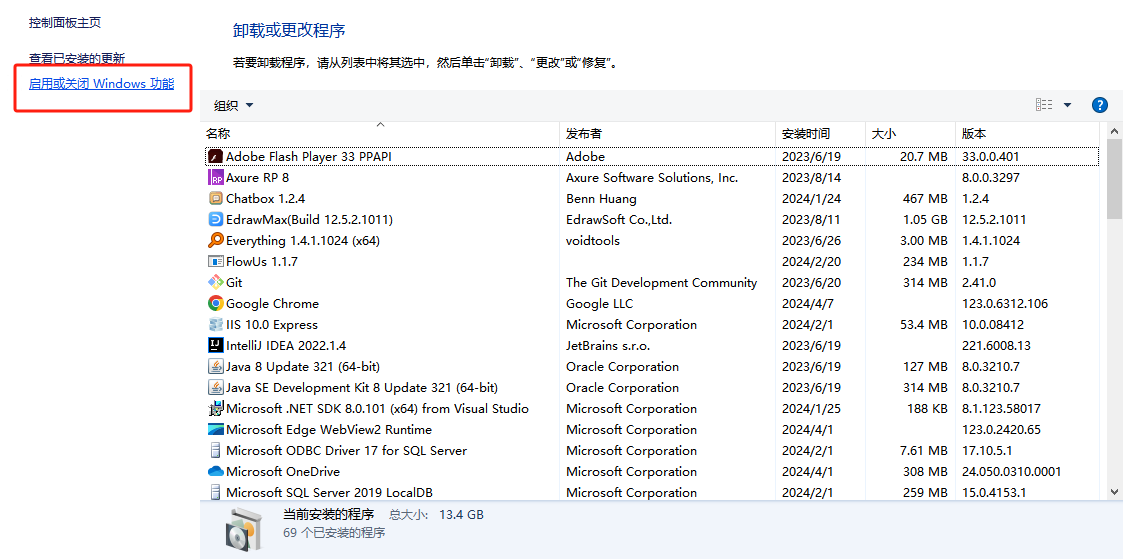Select Everything 1.4.1.1024 (x64) entry

tap(303, 240)
